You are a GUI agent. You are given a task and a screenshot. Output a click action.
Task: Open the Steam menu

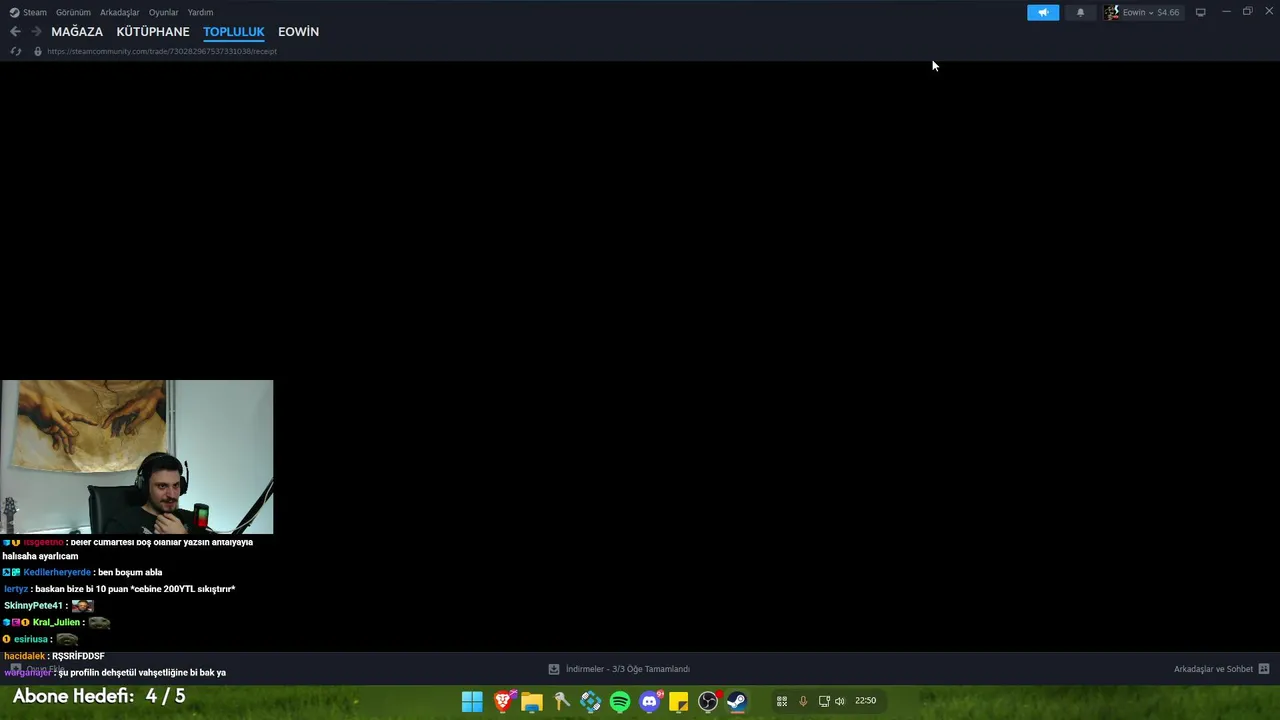(28, 12)
